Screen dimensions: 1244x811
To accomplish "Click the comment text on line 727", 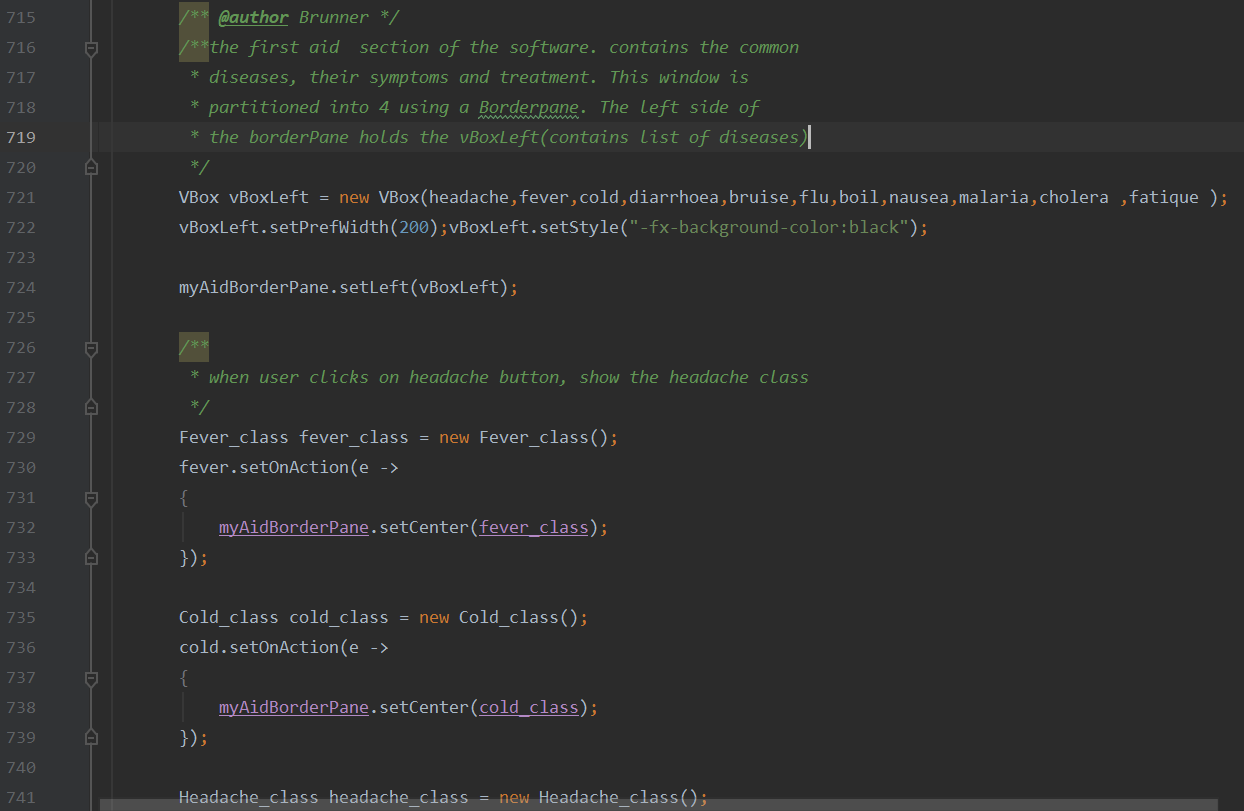I will click(x=508, y=377).
